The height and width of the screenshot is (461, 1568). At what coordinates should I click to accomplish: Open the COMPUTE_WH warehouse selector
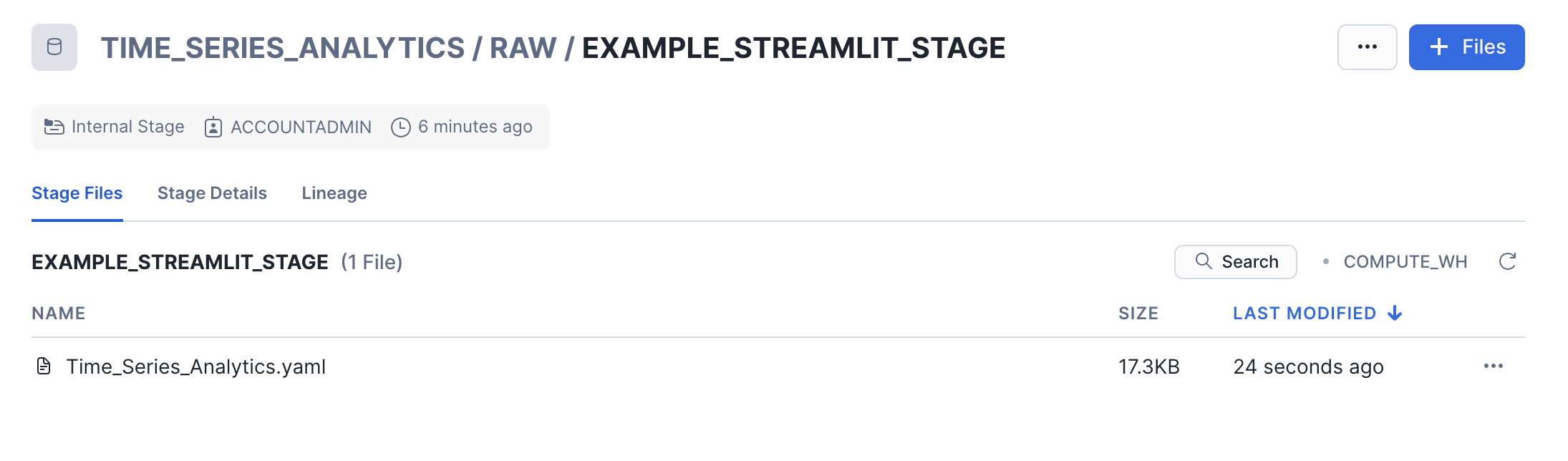1405,262
